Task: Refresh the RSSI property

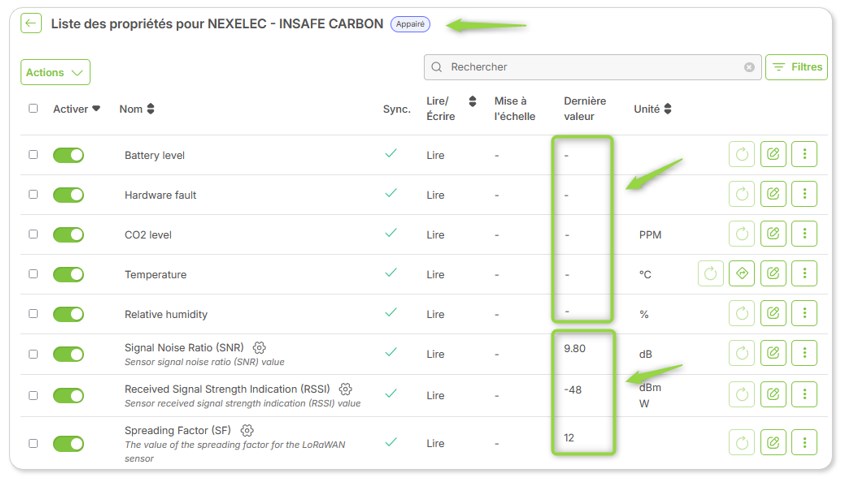Action: [x=742, y=394]
